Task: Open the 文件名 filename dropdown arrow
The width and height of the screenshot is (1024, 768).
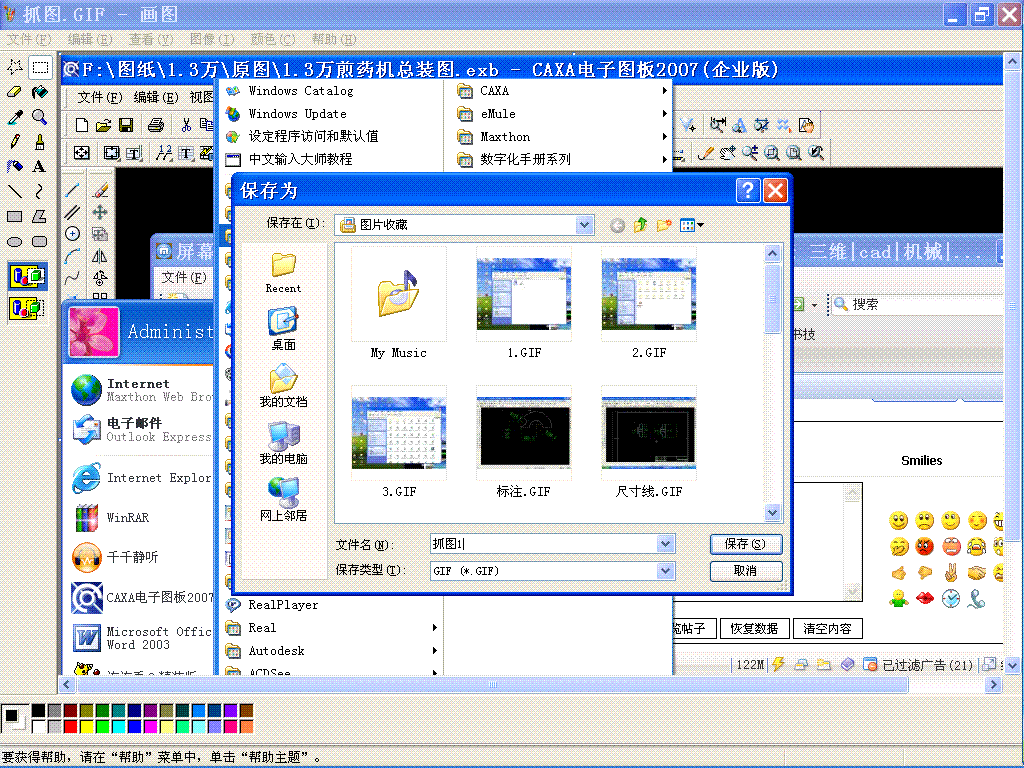Action: [x=665, y=543]
